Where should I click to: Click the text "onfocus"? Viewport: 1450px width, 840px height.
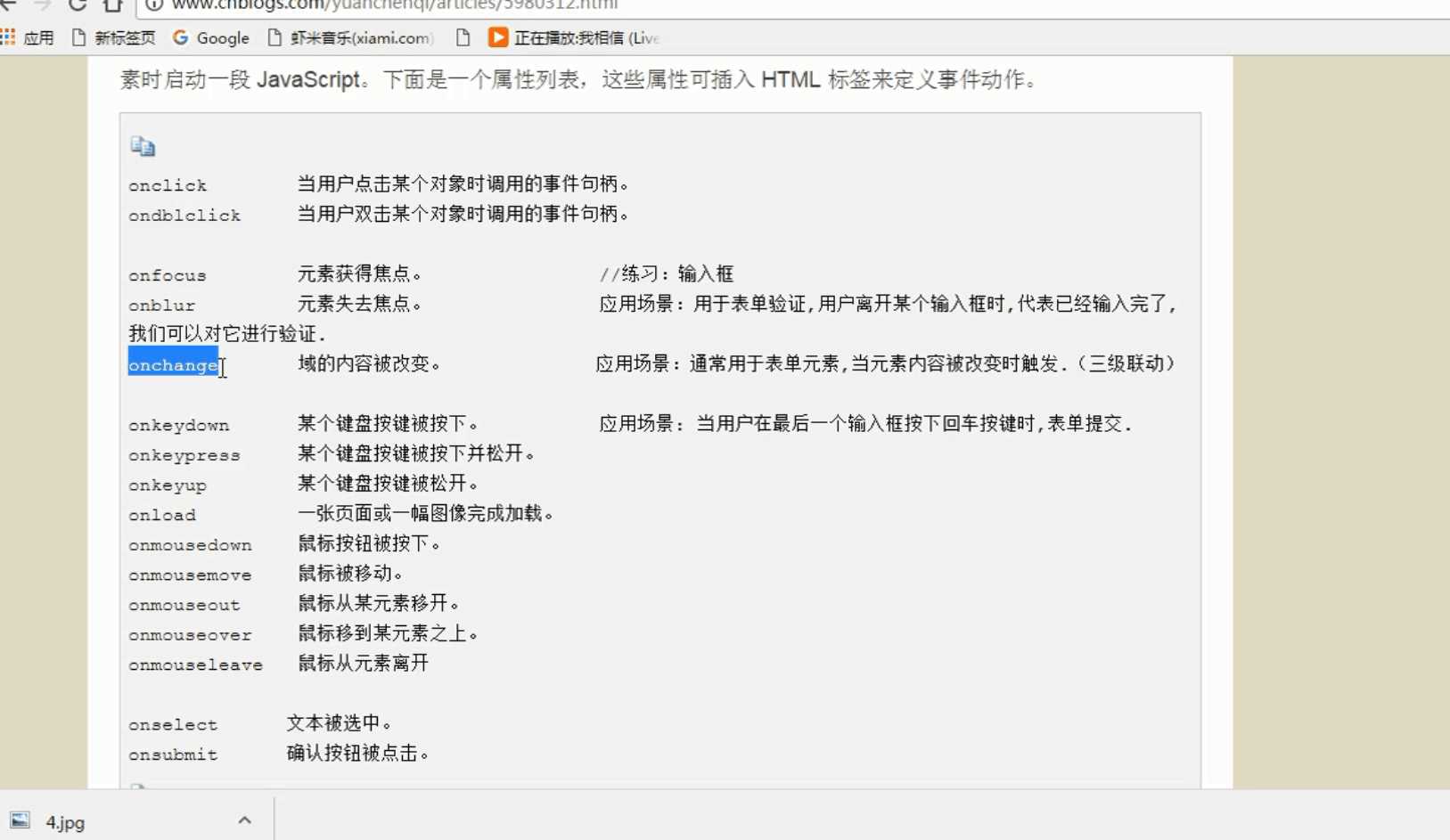(168, 275)
